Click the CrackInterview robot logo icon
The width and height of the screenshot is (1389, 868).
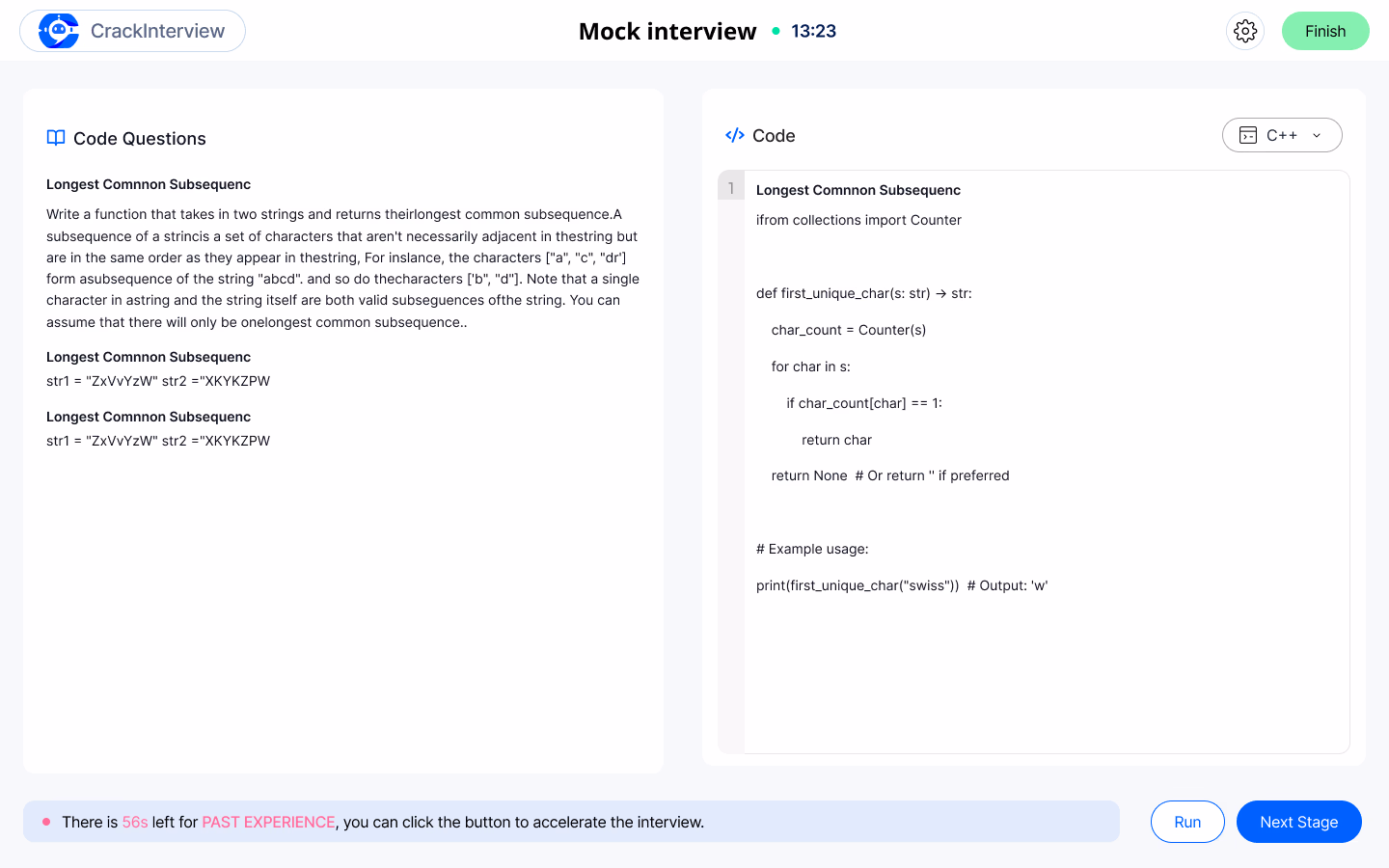tap(59, 31)
